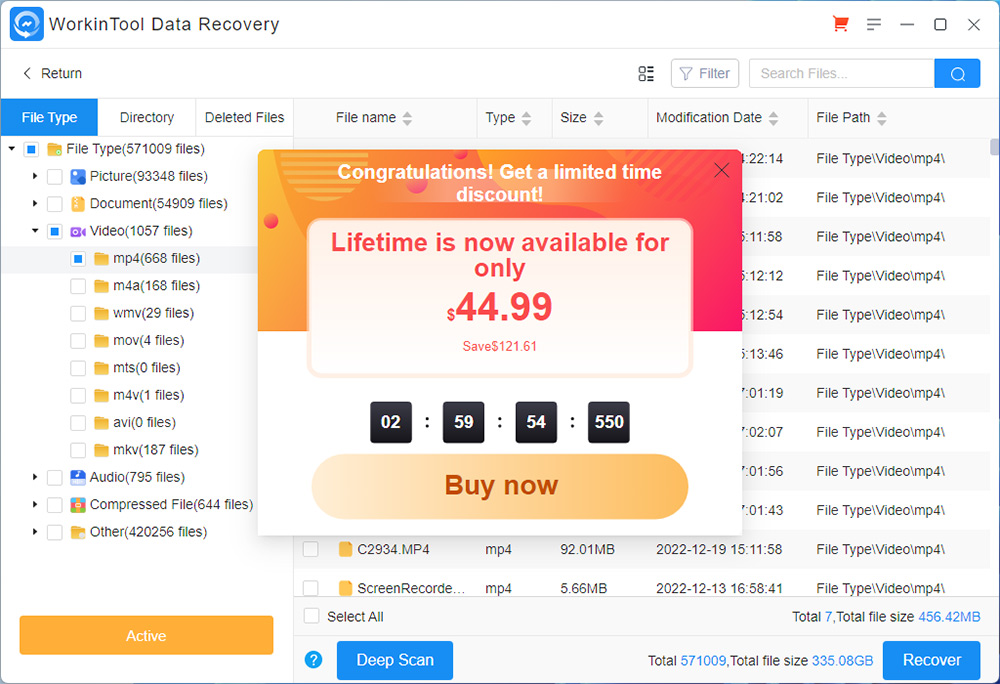Click the WorkinTool app logo
The width and height of the screenshot is (1000, 684).
coord(27,24)
